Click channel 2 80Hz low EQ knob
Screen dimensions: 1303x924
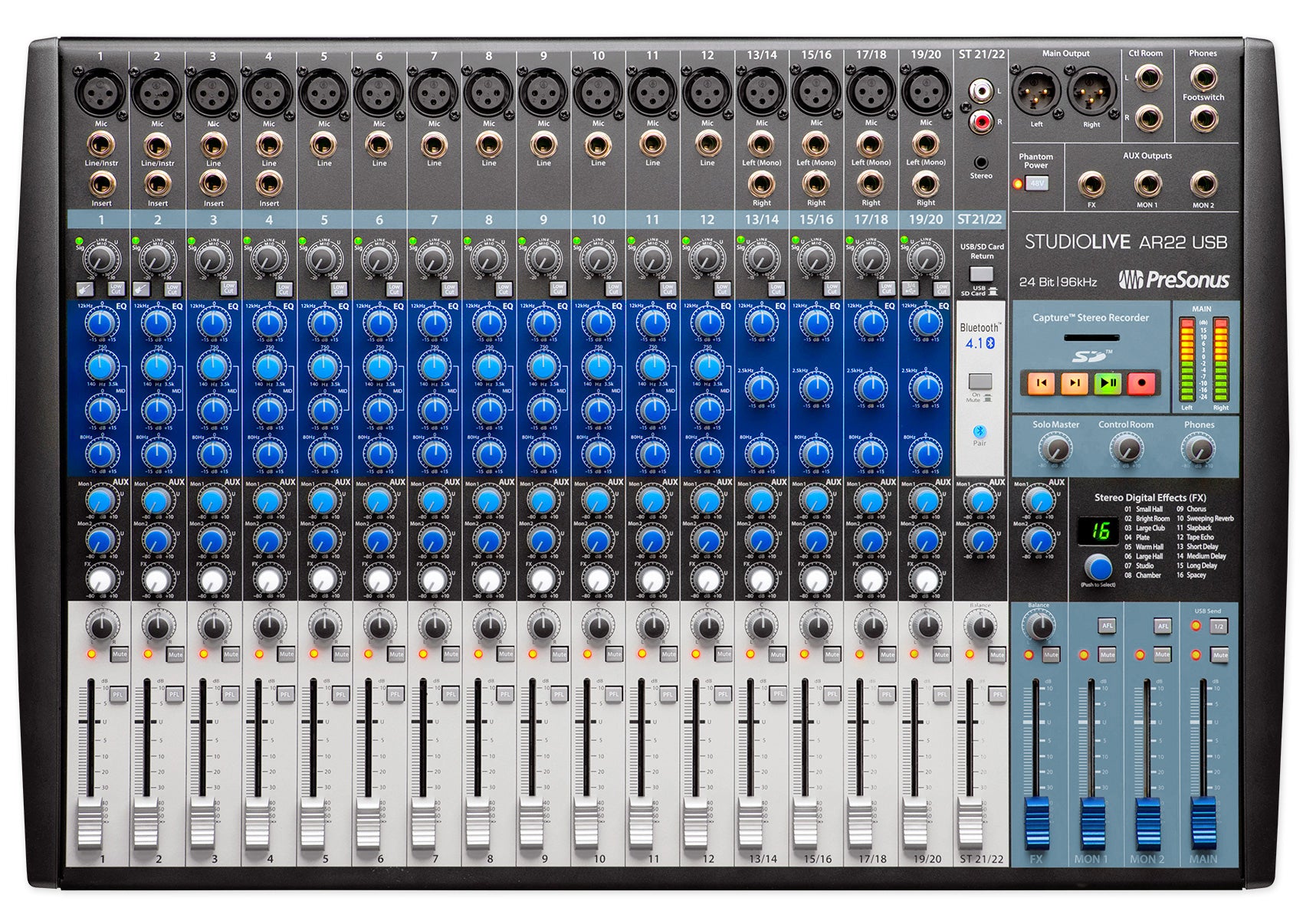[157, 454]
